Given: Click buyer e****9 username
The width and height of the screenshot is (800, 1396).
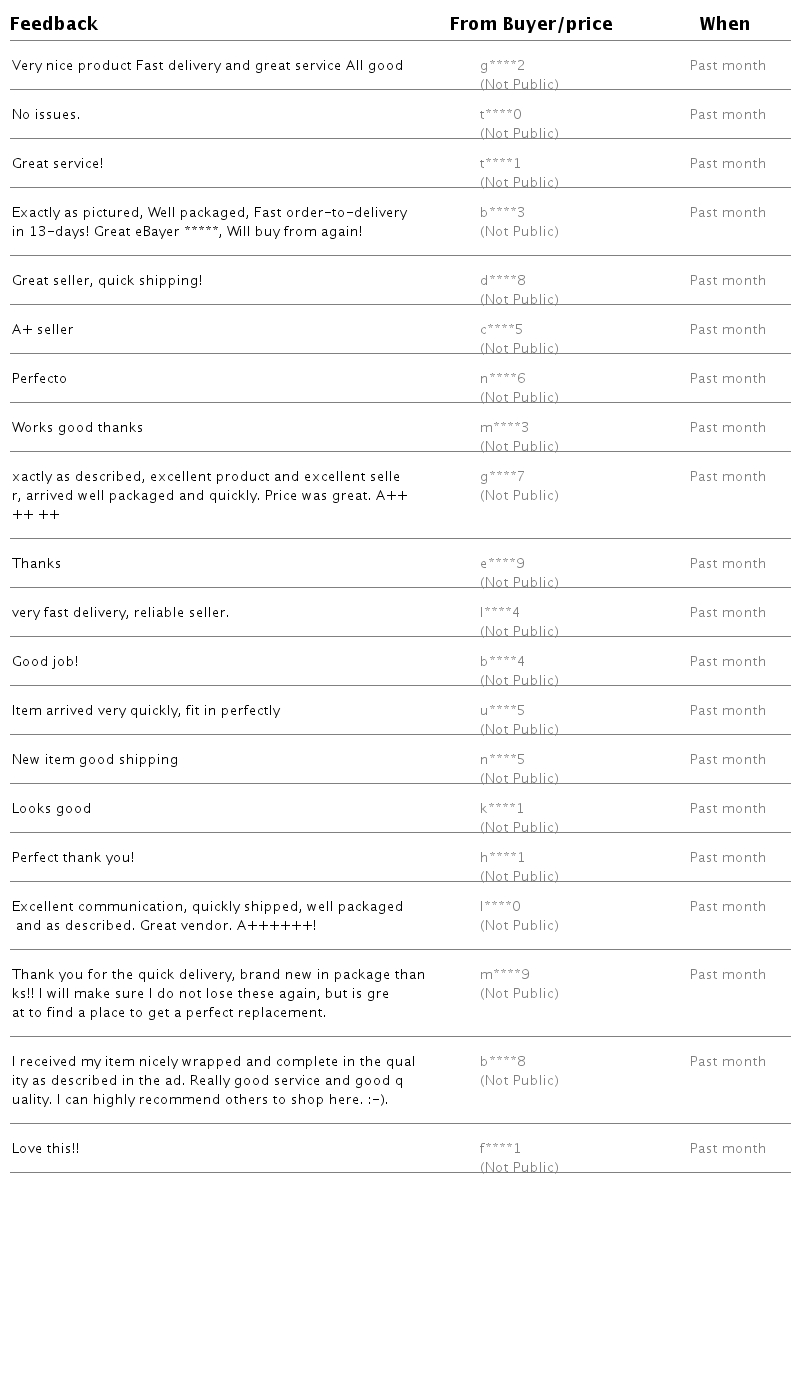Looking at the screenshot, I should point(503,564).
